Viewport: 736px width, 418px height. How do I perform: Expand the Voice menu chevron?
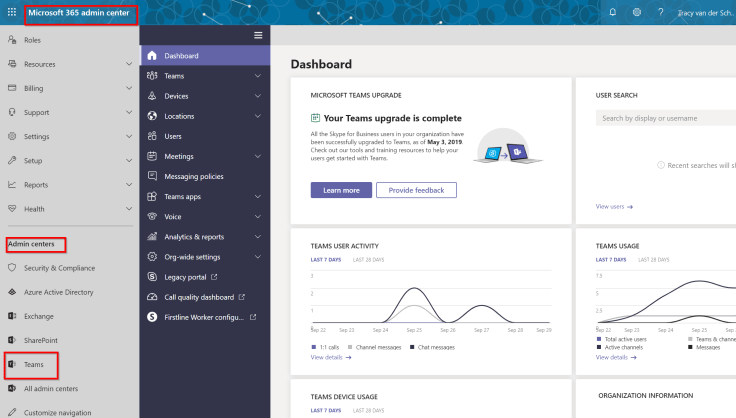[258, 217]
